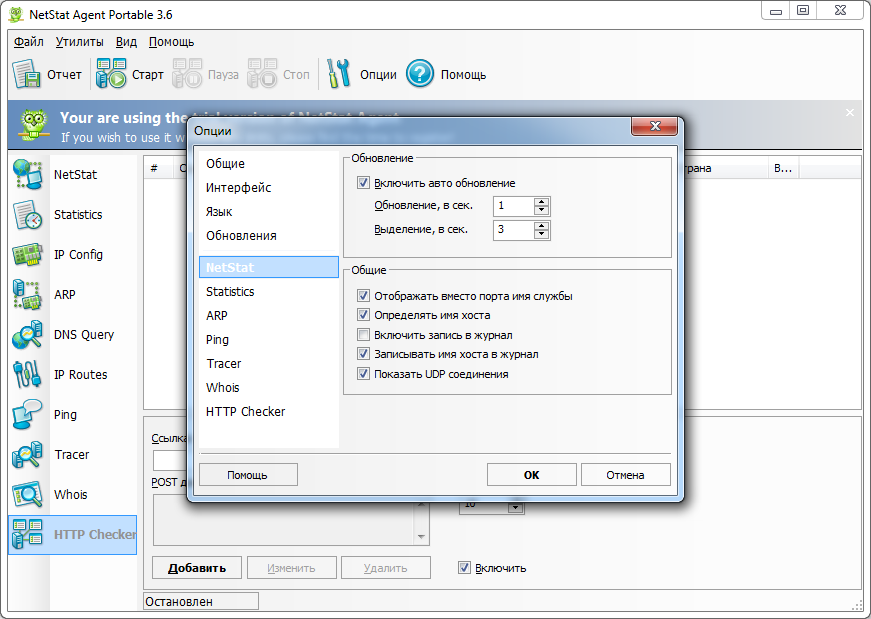Click the blue question mark Помощь icon
Viewport: 871px width, 619px height.
419,74
